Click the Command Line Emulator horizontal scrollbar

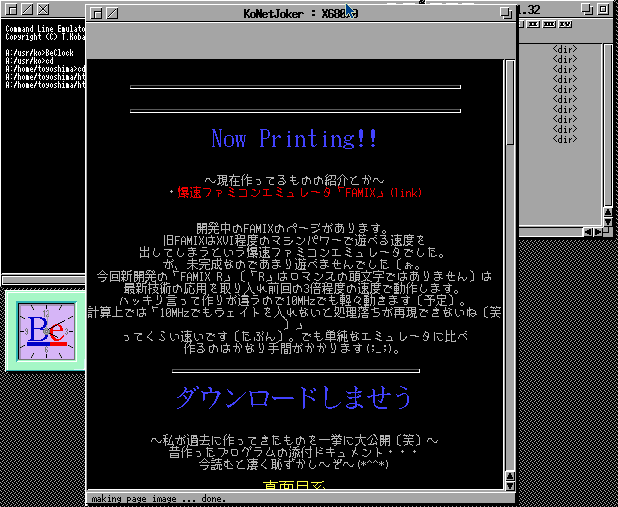point(44,280)
